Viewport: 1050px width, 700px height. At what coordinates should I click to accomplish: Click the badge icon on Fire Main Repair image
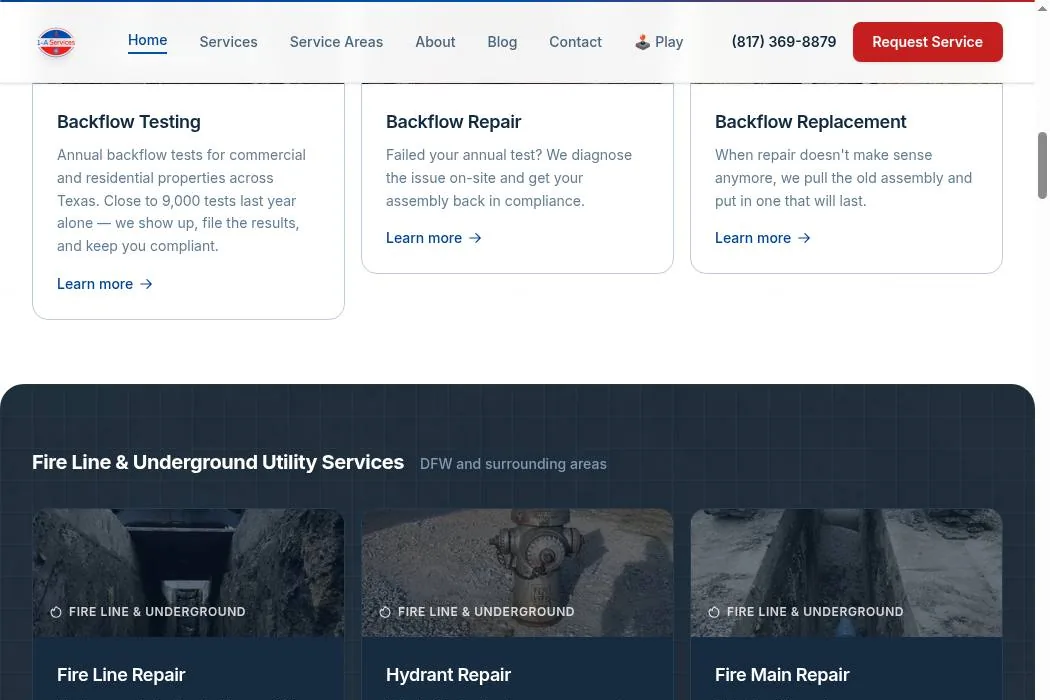tap(714, 612)
